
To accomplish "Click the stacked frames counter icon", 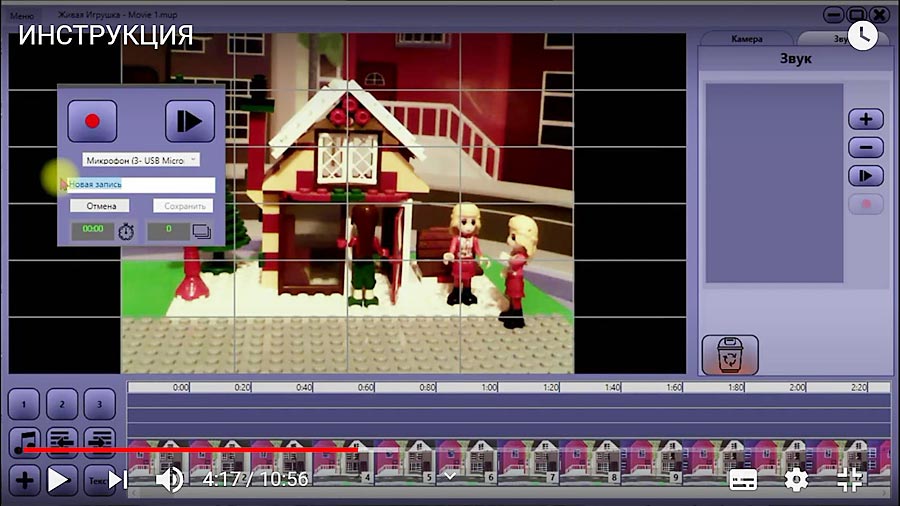I will [201, 231].
